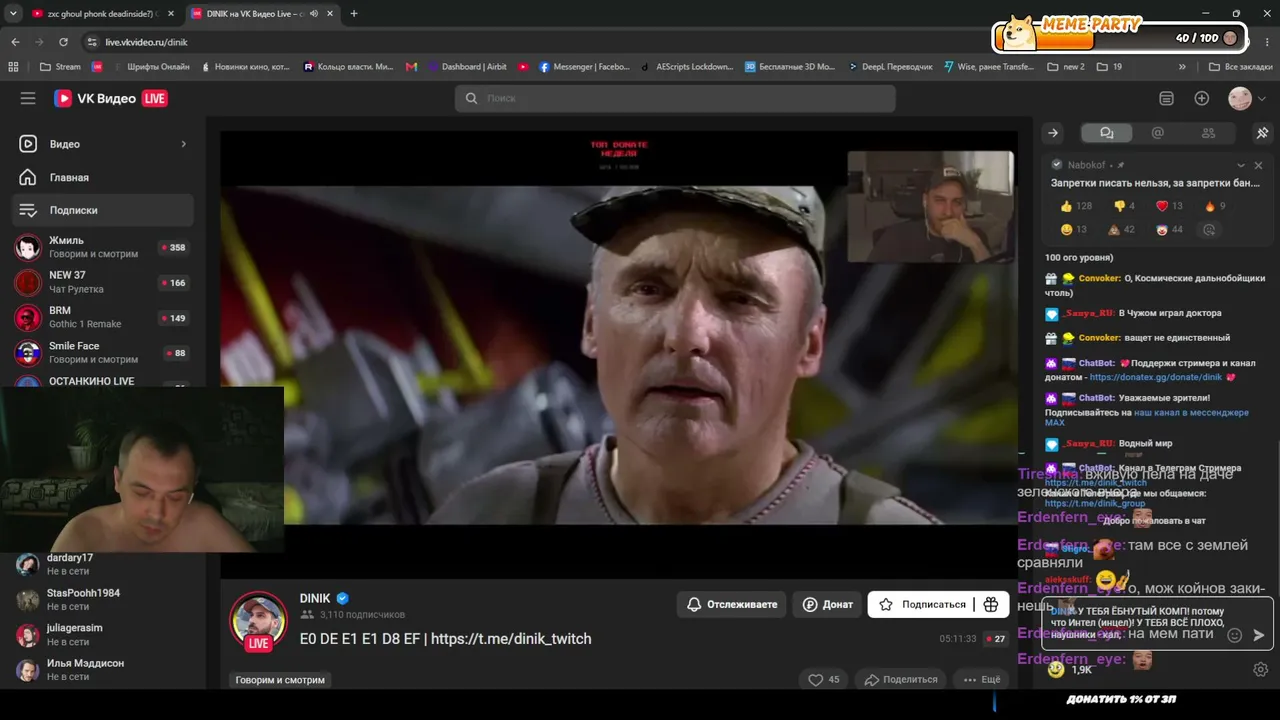Switch to the mentions tab
This screenshot has width=1280, height=720.
coord(1158,133)
